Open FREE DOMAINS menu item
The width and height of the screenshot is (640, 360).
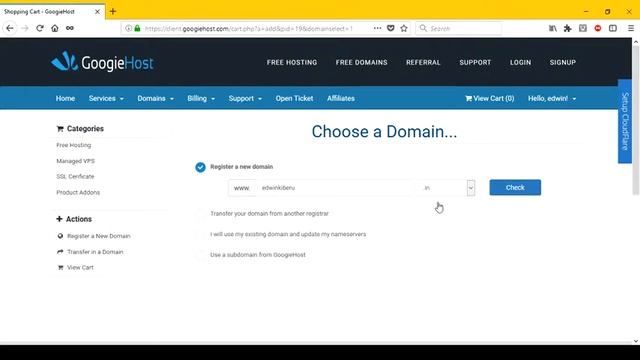(x=361, y=62)
